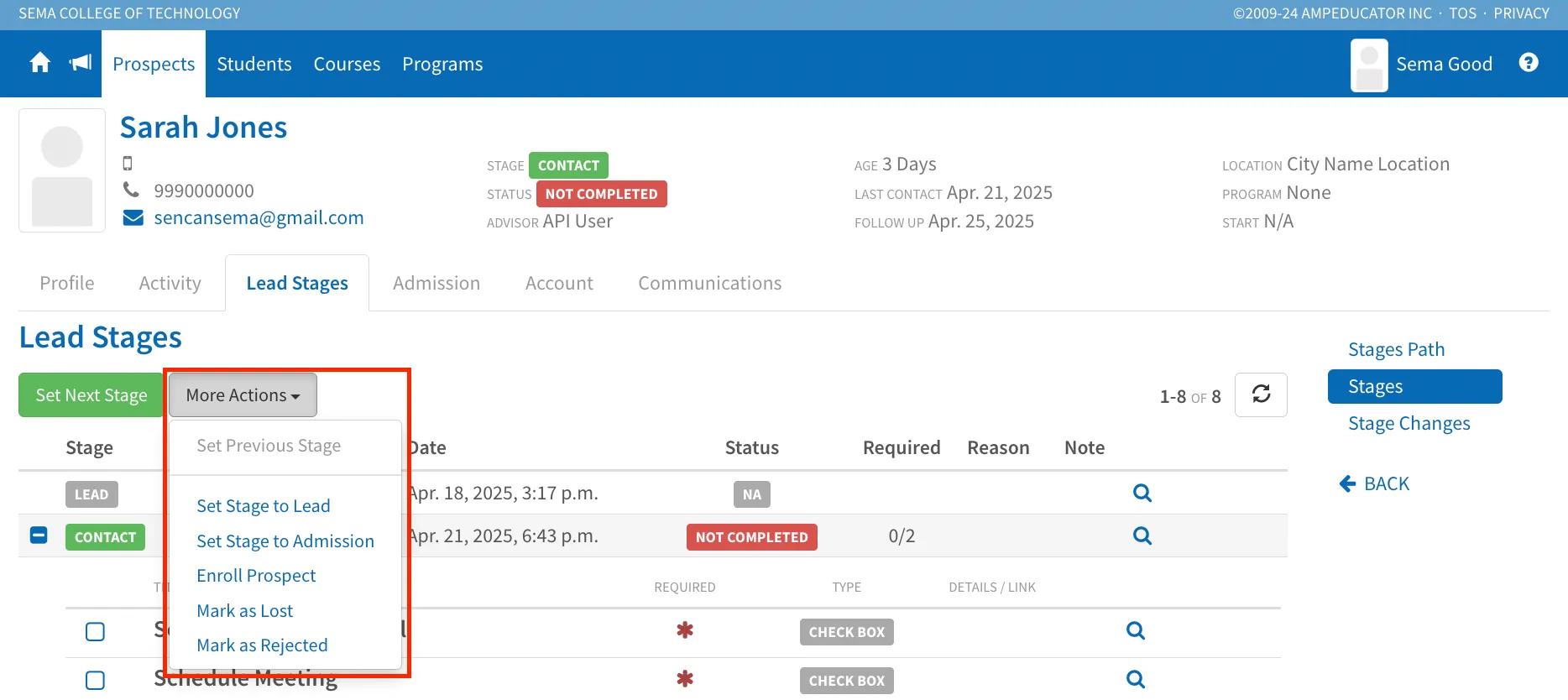Switch to the Account tab

pyautogui.click(x=559, y=283)
